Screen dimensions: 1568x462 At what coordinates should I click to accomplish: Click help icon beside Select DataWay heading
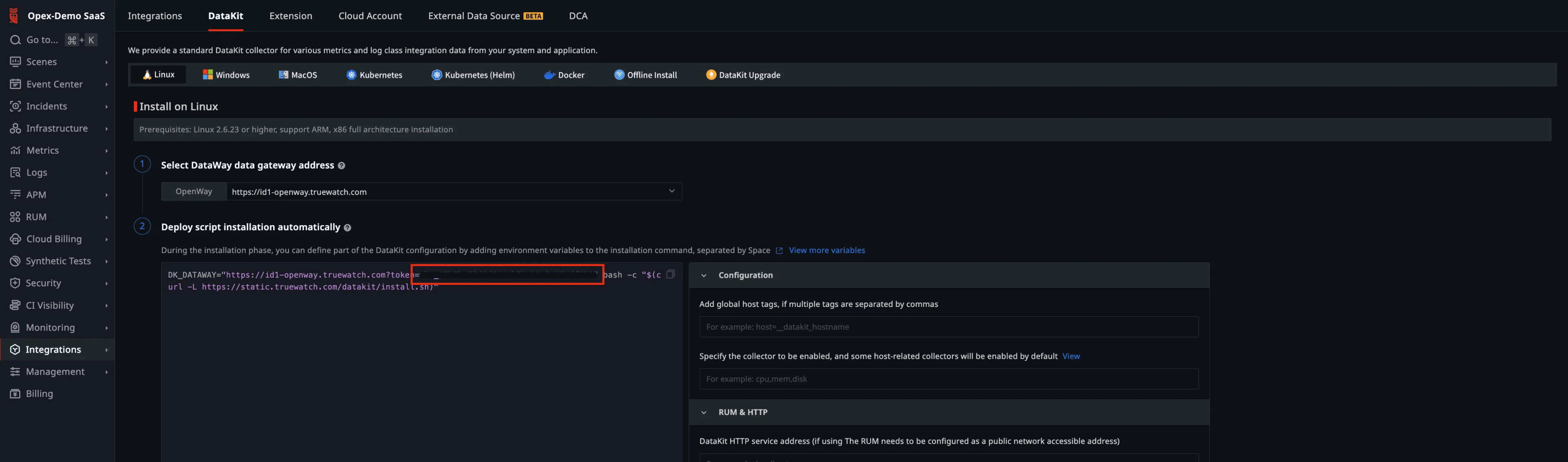coord(341,166)
